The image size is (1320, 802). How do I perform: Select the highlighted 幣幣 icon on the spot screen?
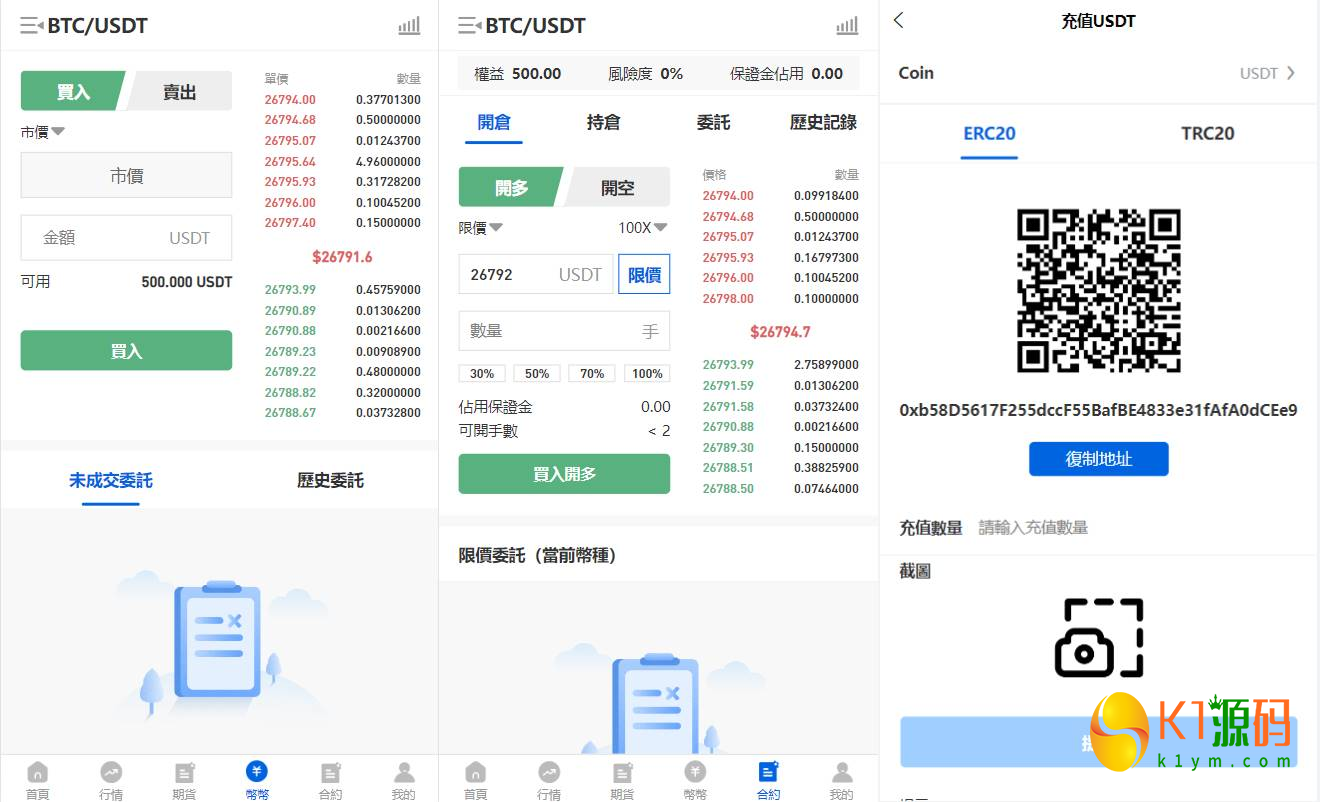[x=257, y=772]
